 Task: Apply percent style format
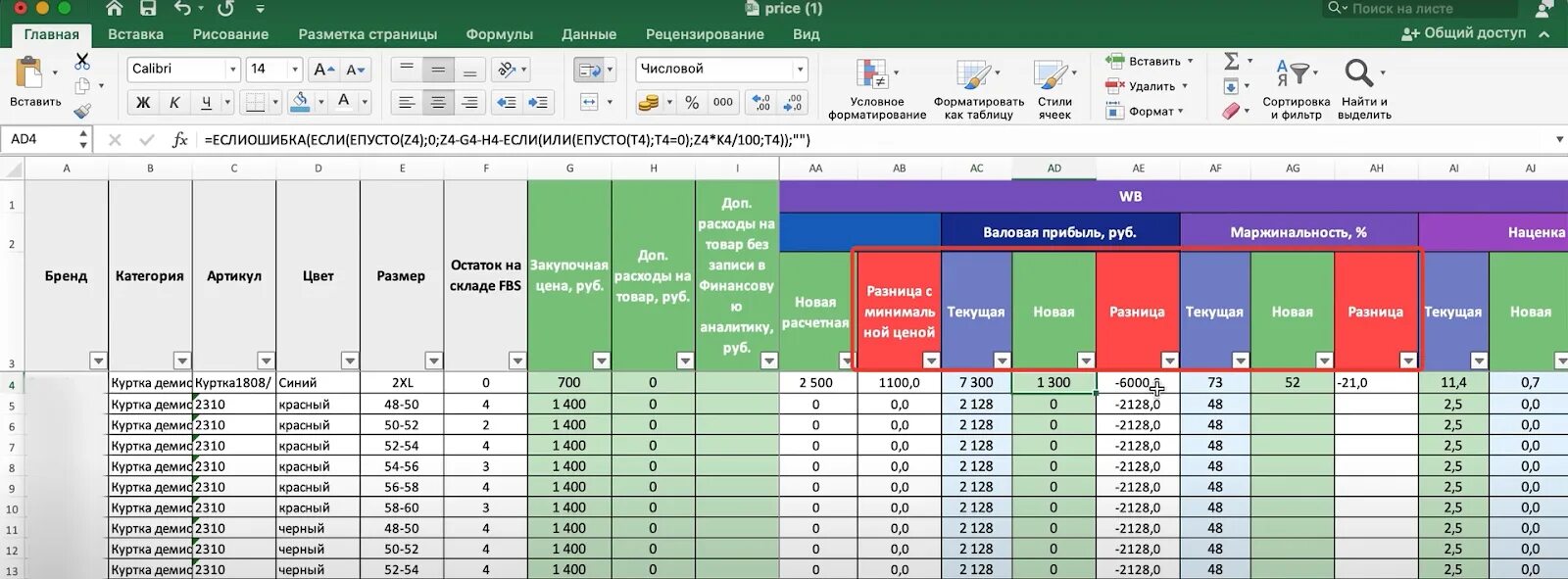(692, 102)
